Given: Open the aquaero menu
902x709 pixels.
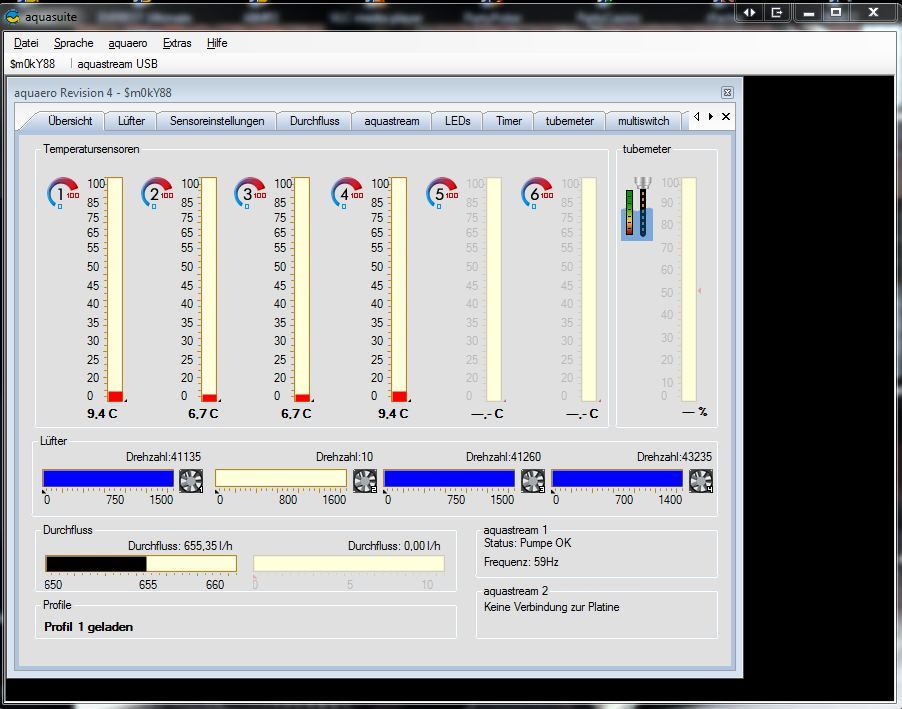Looking at the screenshot, I should (128, 43).
